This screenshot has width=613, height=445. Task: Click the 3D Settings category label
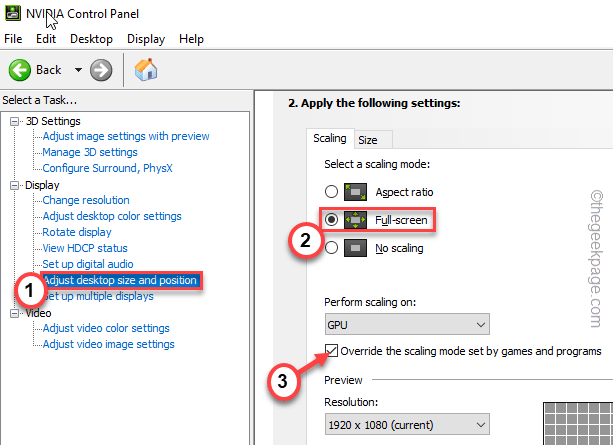coord(53,121)
